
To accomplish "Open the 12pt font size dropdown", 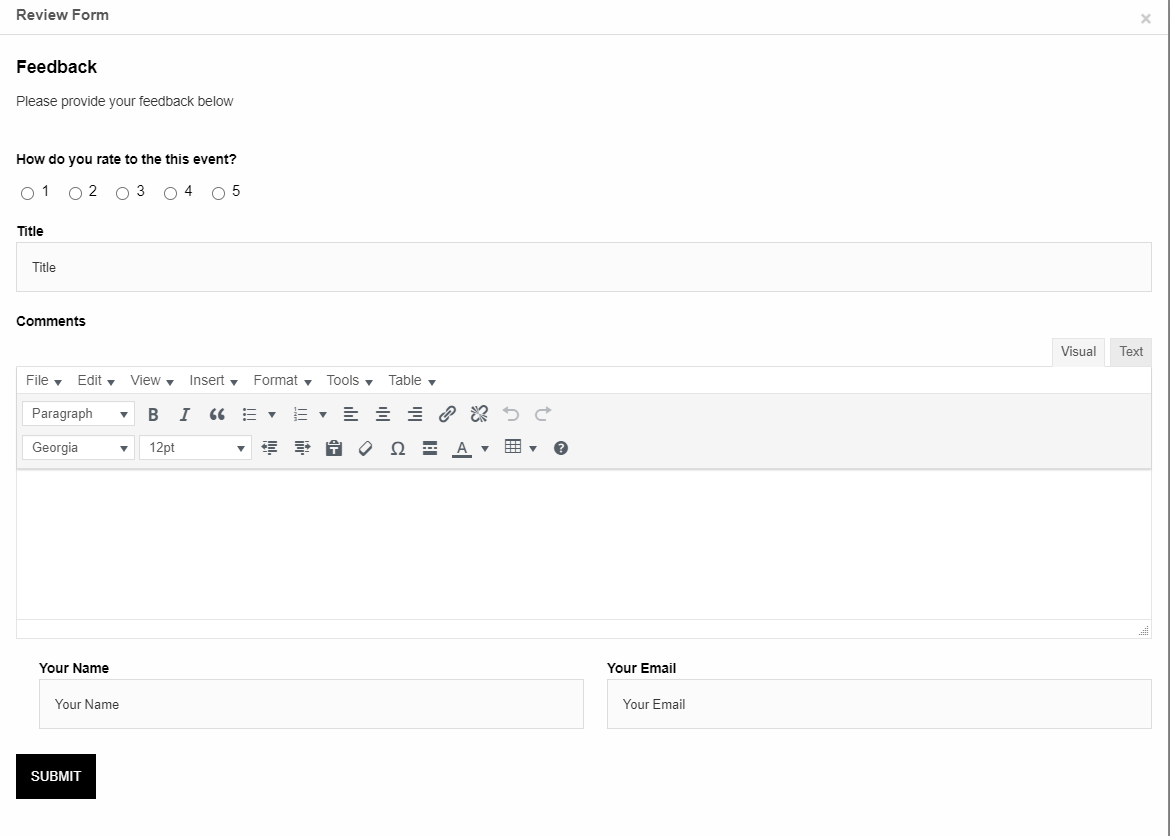I will pyautogui.click(x=195, y=448).
